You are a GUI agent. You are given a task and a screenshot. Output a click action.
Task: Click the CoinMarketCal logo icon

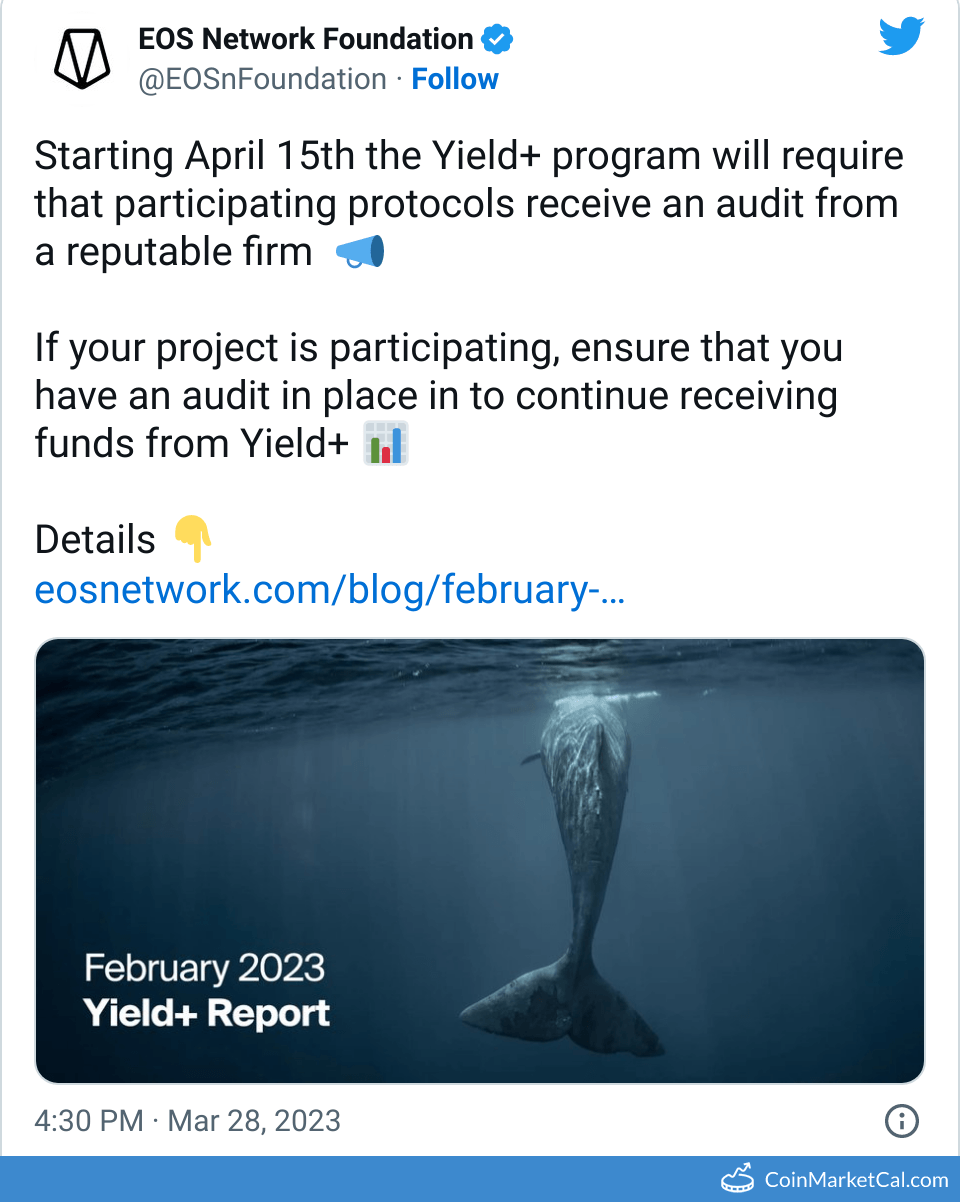[737, 1180]
